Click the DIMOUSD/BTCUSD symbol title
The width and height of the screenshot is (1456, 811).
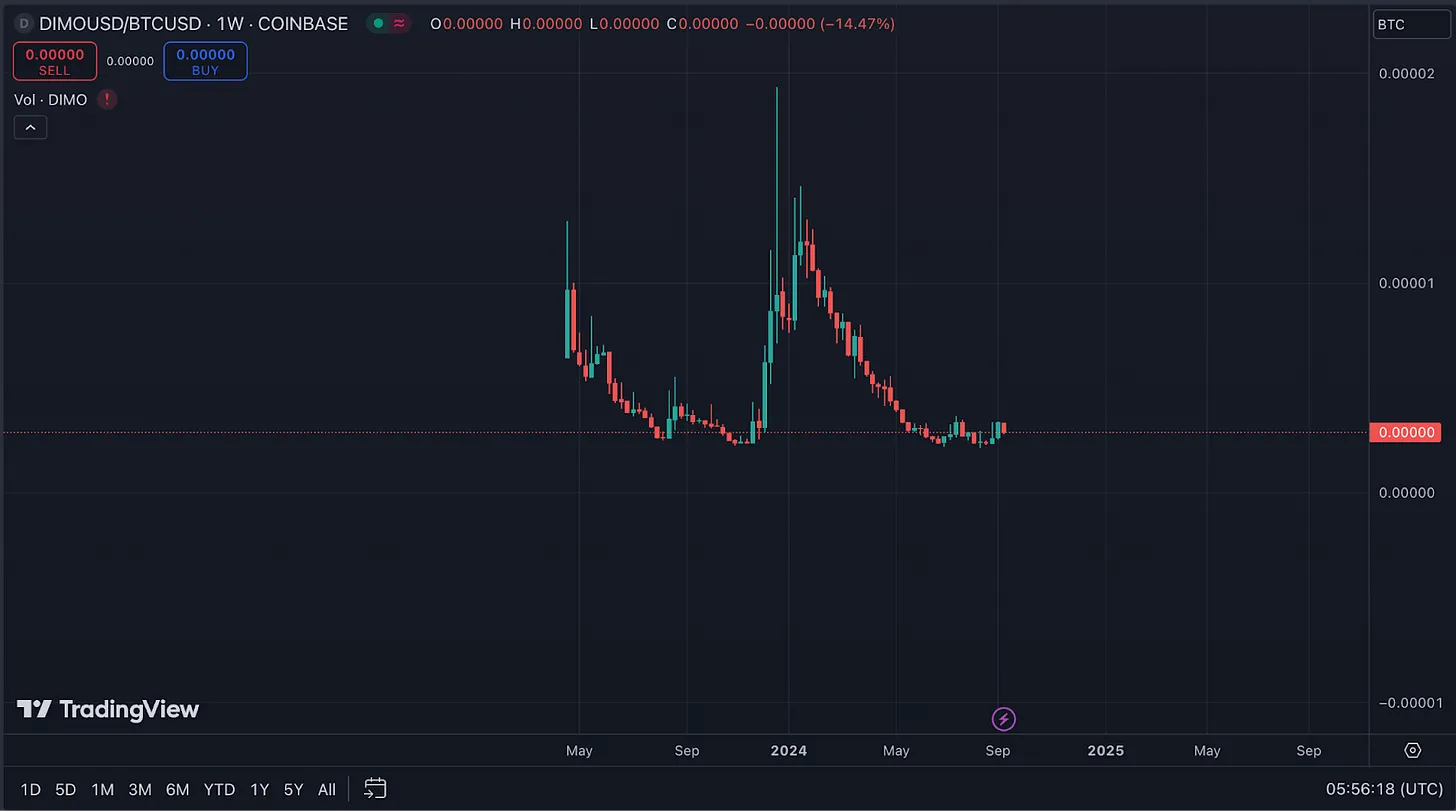pos(120,23)
